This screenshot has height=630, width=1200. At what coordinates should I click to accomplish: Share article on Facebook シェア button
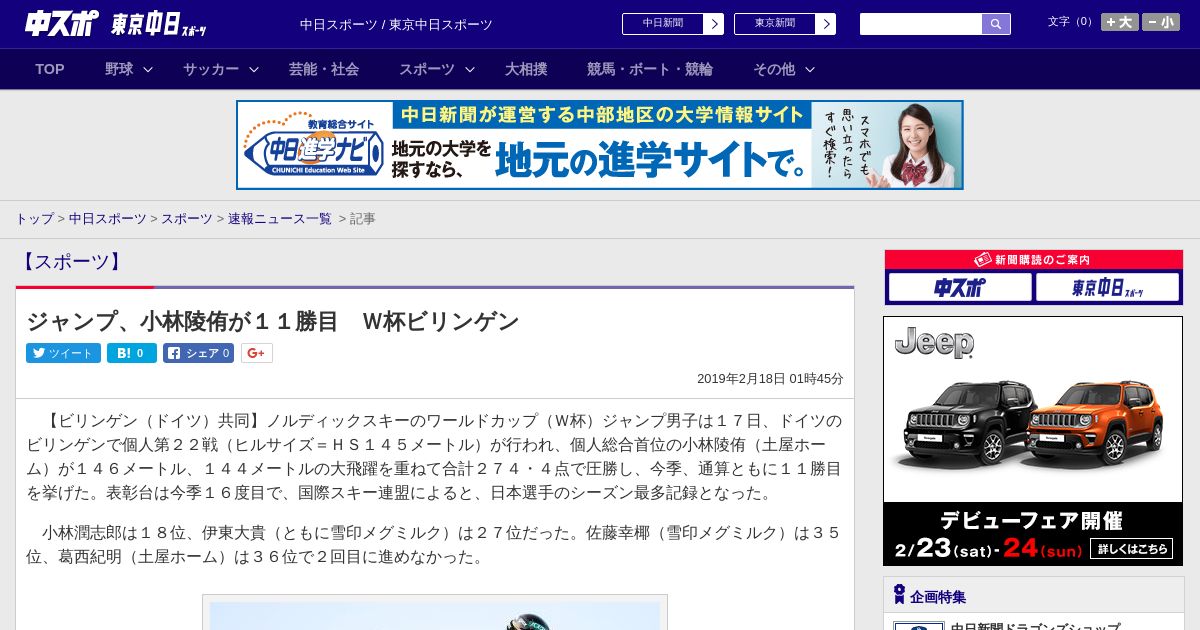pyautogui.click(x=198, y=353)
